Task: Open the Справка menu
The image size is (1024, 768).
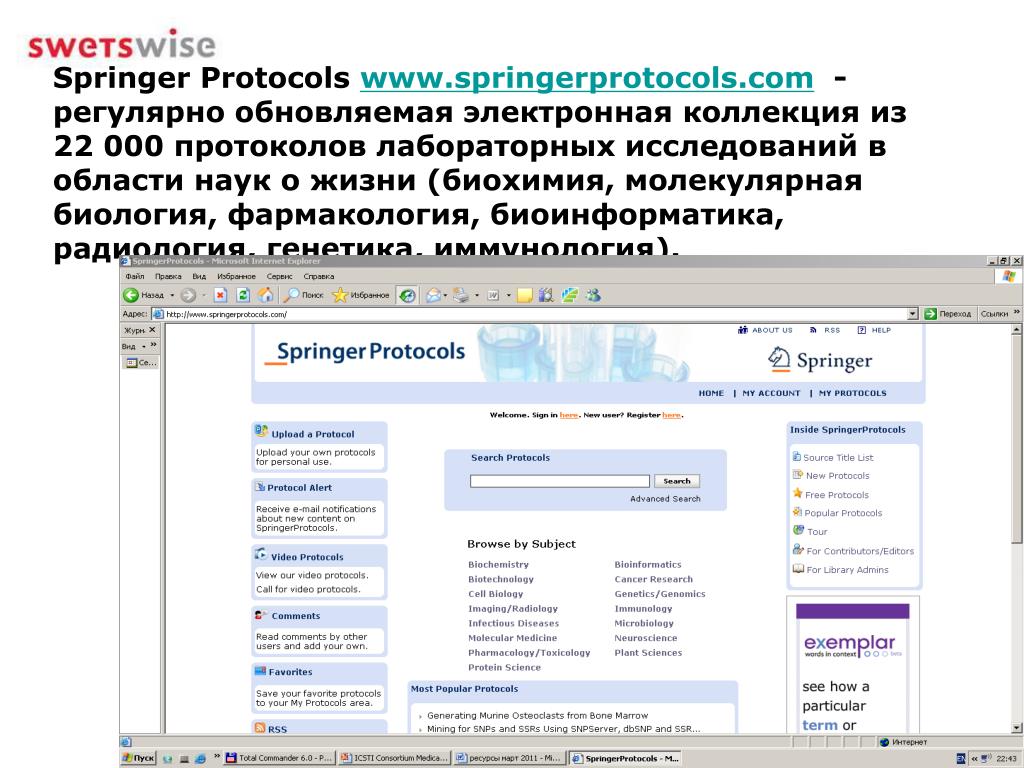Action: pos(319,276)
